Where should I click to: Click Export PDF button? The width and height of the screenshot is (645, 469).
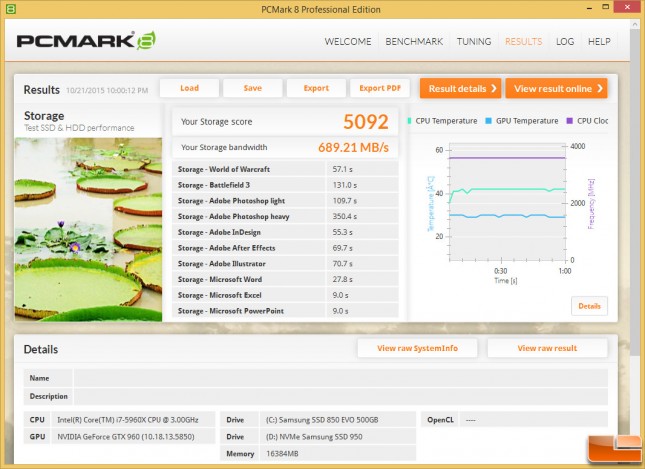tap(380, 88)
